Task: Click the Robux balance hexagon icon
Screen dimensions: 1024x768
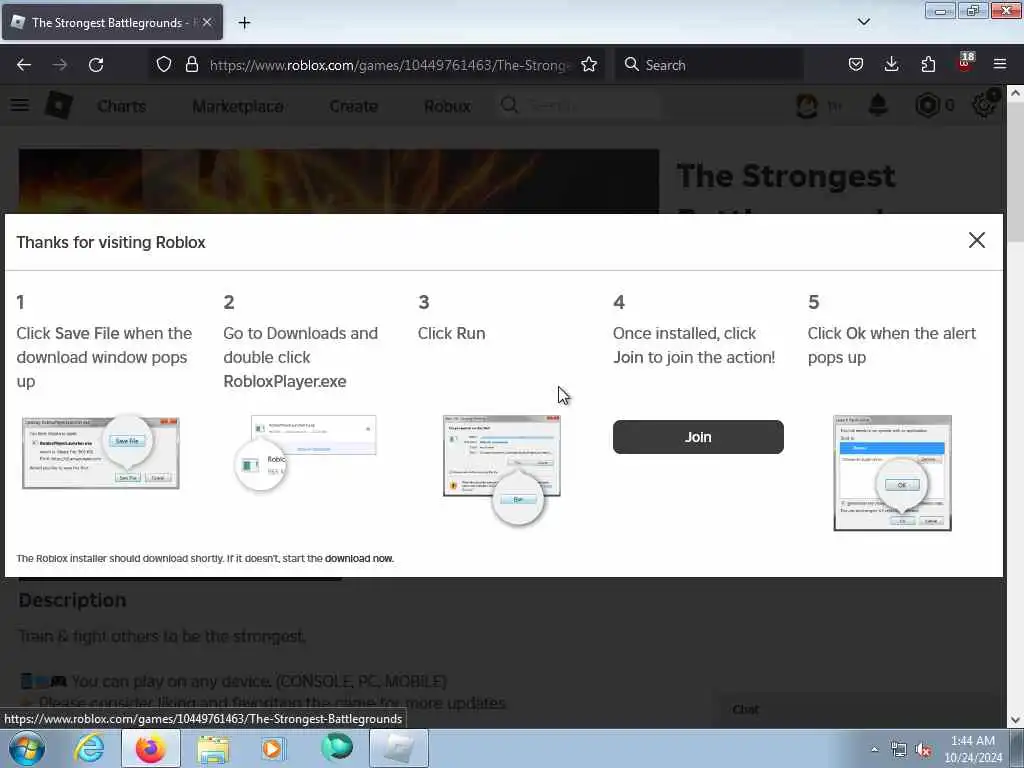Action: (927, 105)
